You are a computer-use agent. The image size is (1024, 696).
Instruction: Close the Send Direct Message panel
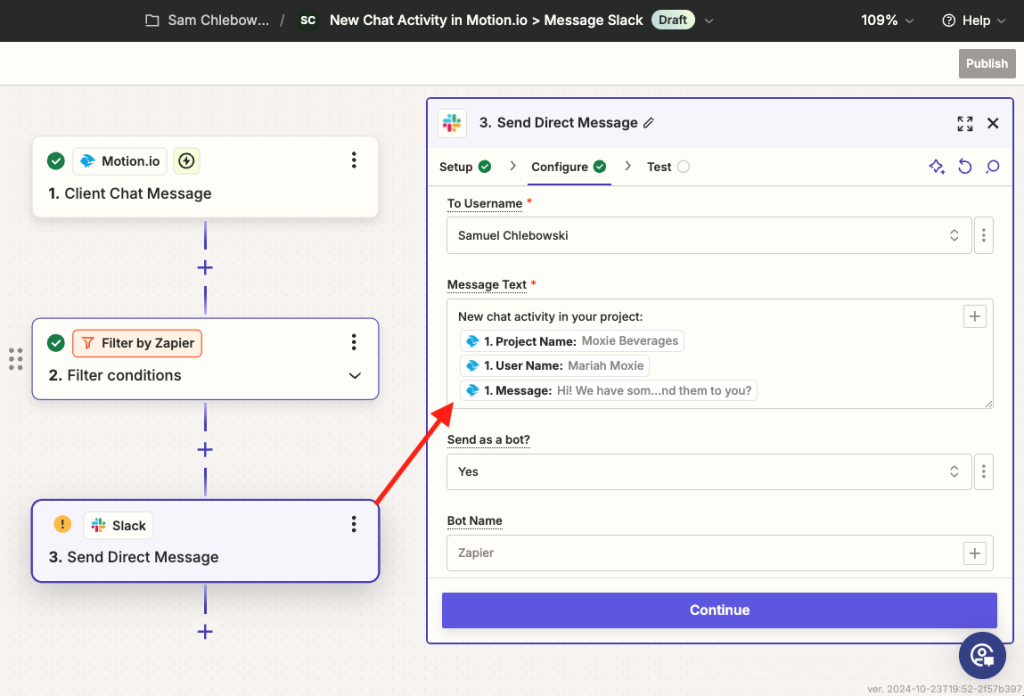pos(993,123)
